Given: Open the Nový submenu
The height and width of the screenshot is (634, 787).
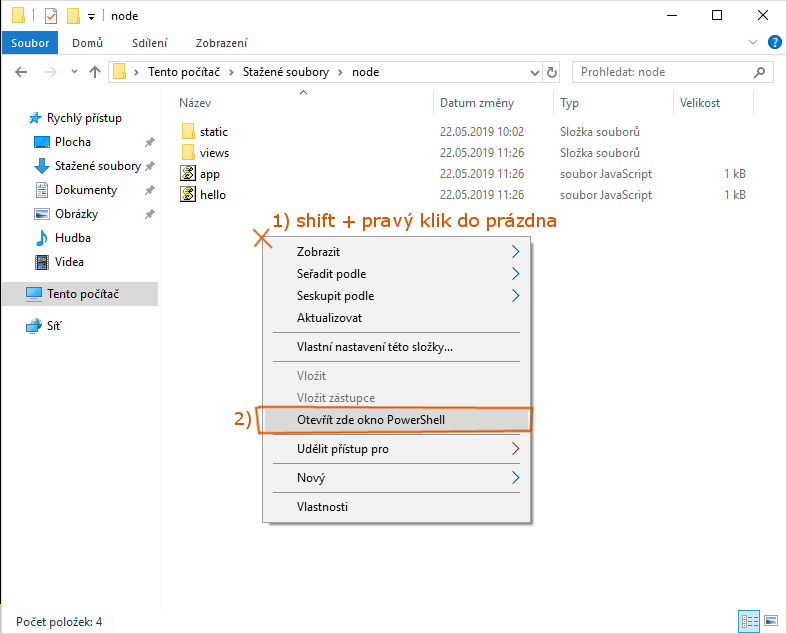Looking at the screenshot, I should tap(397, 478).
